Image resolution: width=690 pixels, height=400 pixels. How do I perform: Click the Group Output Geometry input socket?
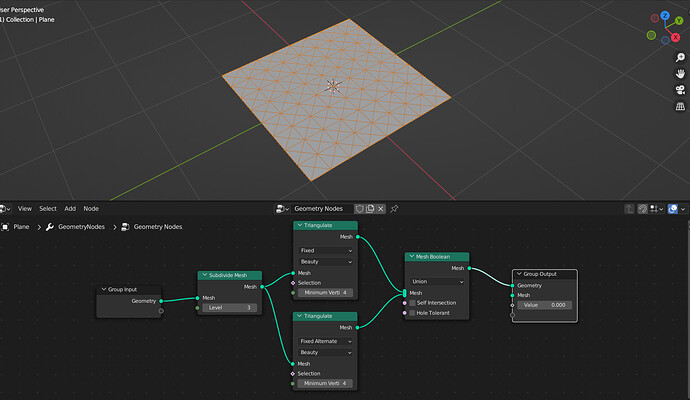[x=512, y=286]
